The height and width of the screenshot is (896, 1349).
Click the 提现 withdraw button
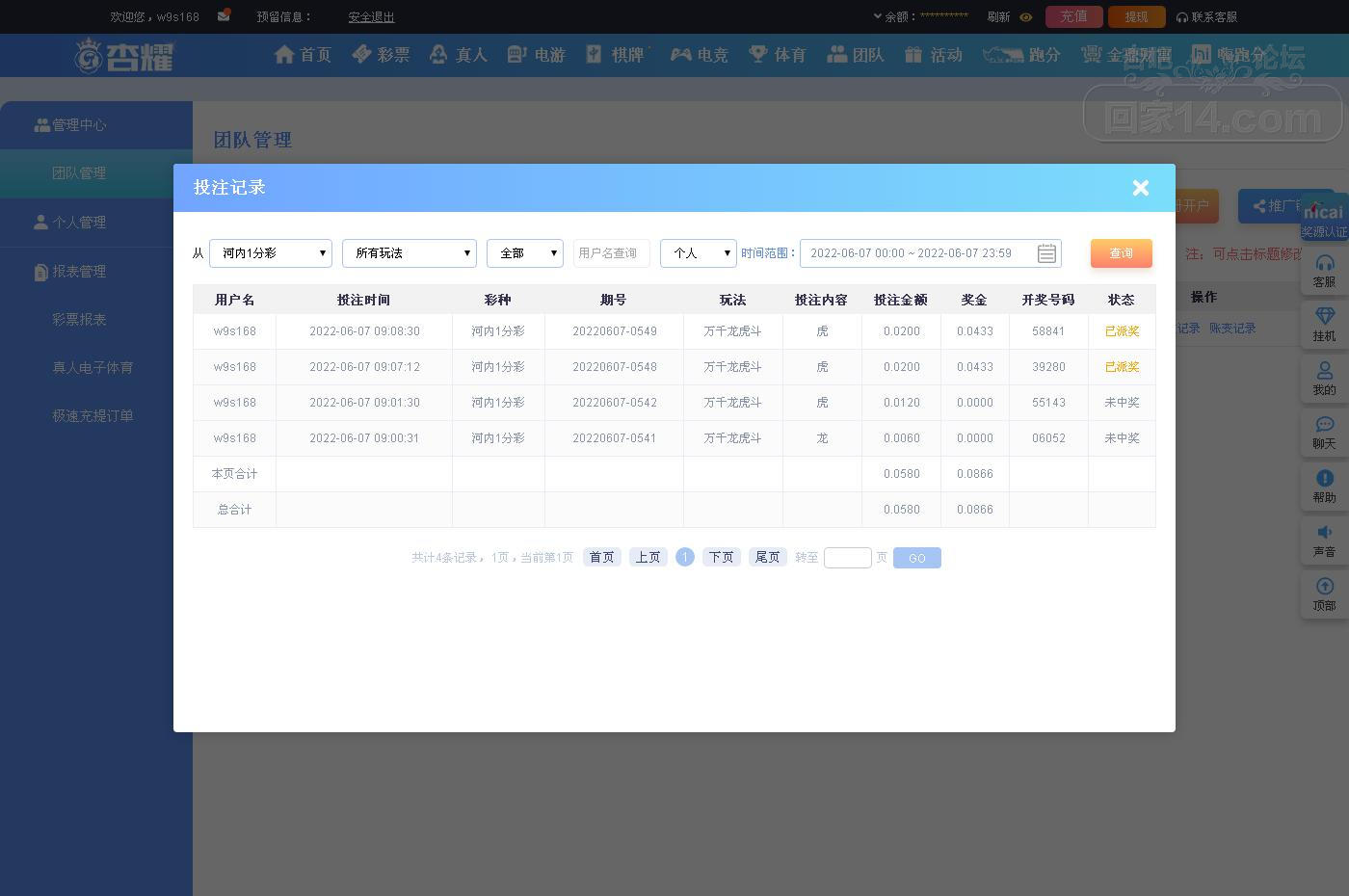[1137, 16]
